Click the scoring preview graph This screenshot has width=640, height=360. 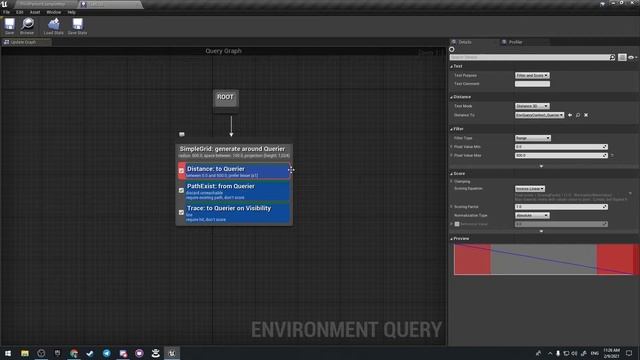(x=545, y=260)
